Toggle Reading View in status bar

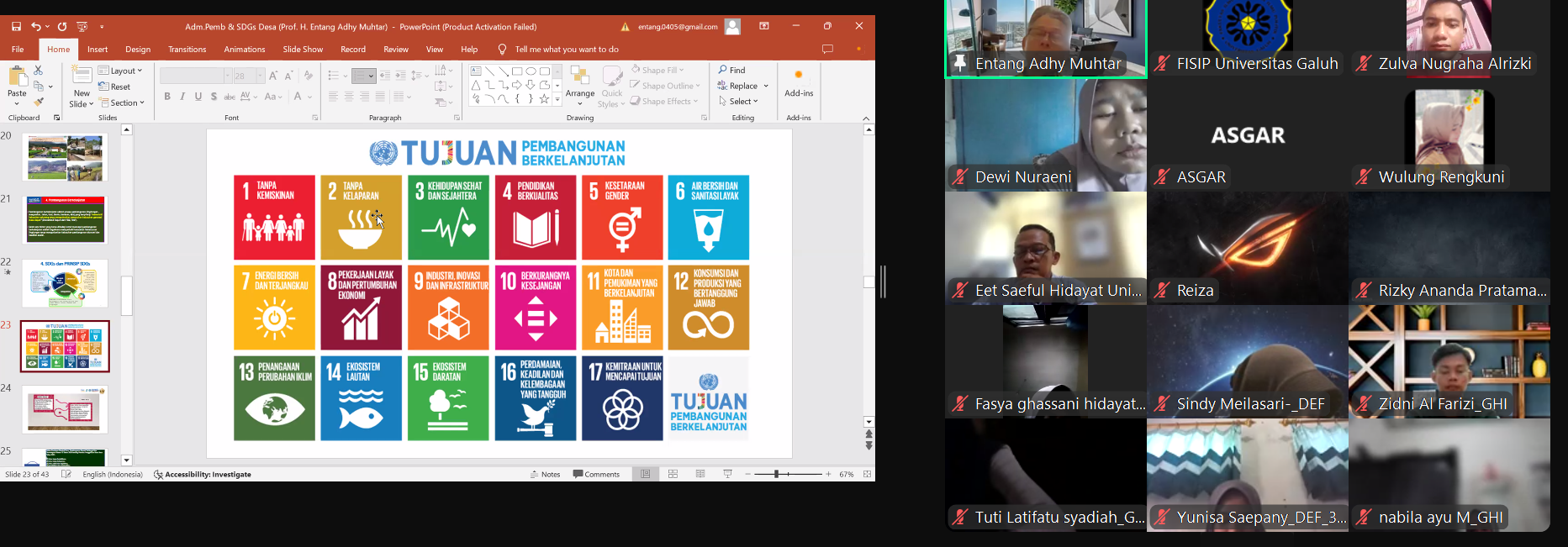tap(700, 475)
